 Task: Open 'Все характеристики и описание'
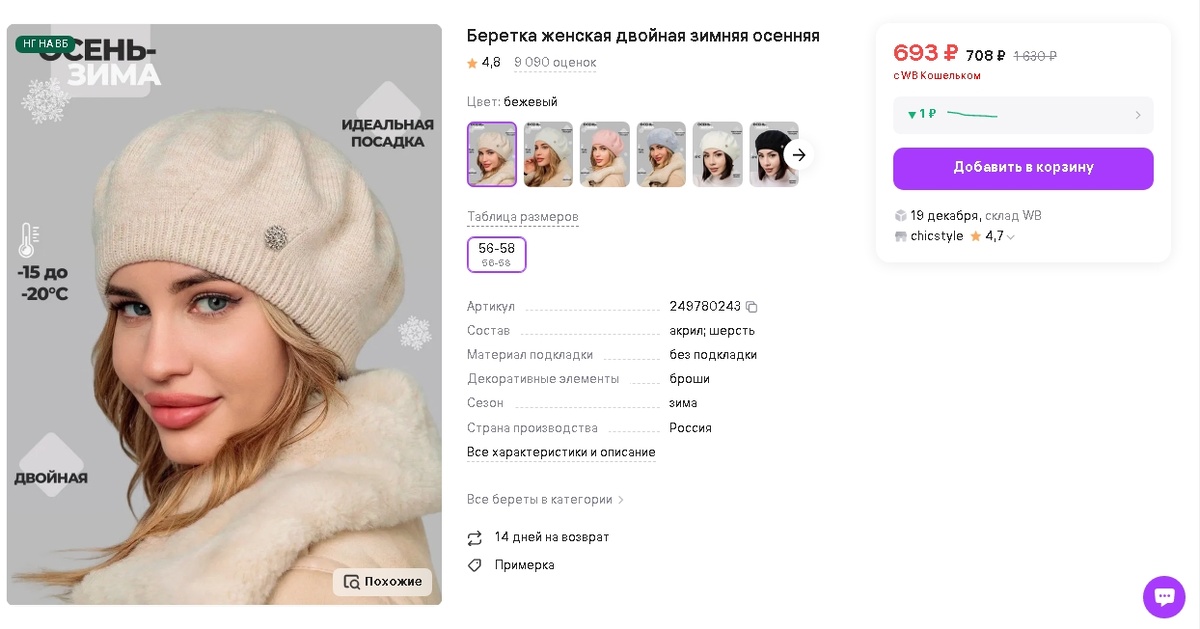coord(562,452)
